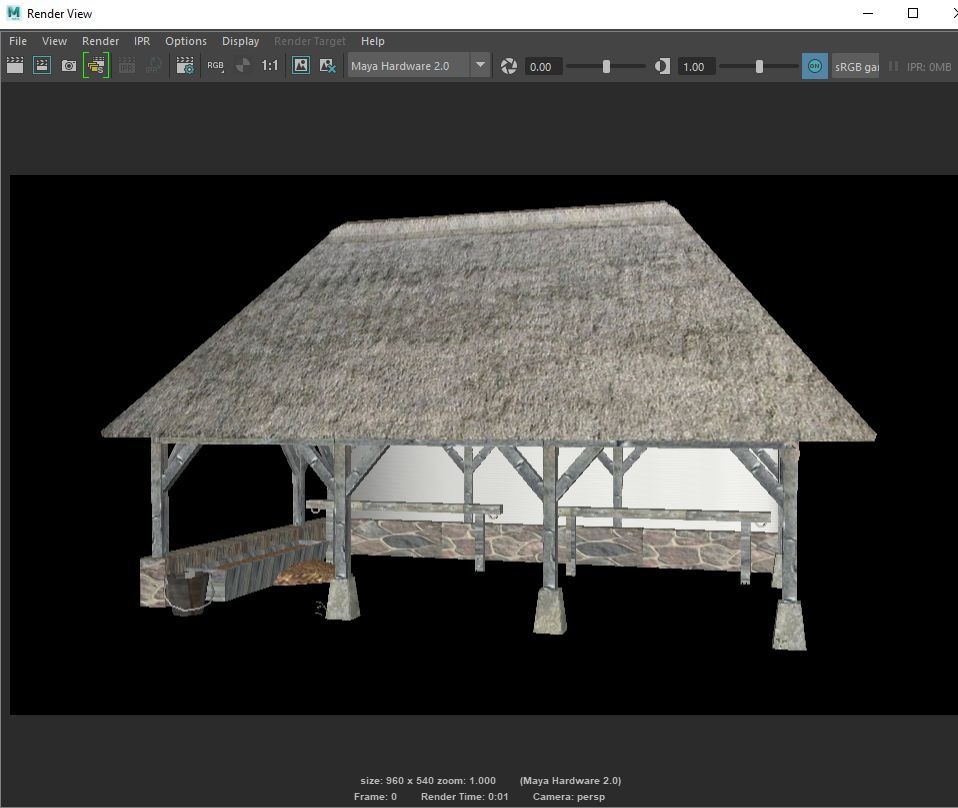Open the IPR menu
The image size is (958, 808).
point(142,41)
